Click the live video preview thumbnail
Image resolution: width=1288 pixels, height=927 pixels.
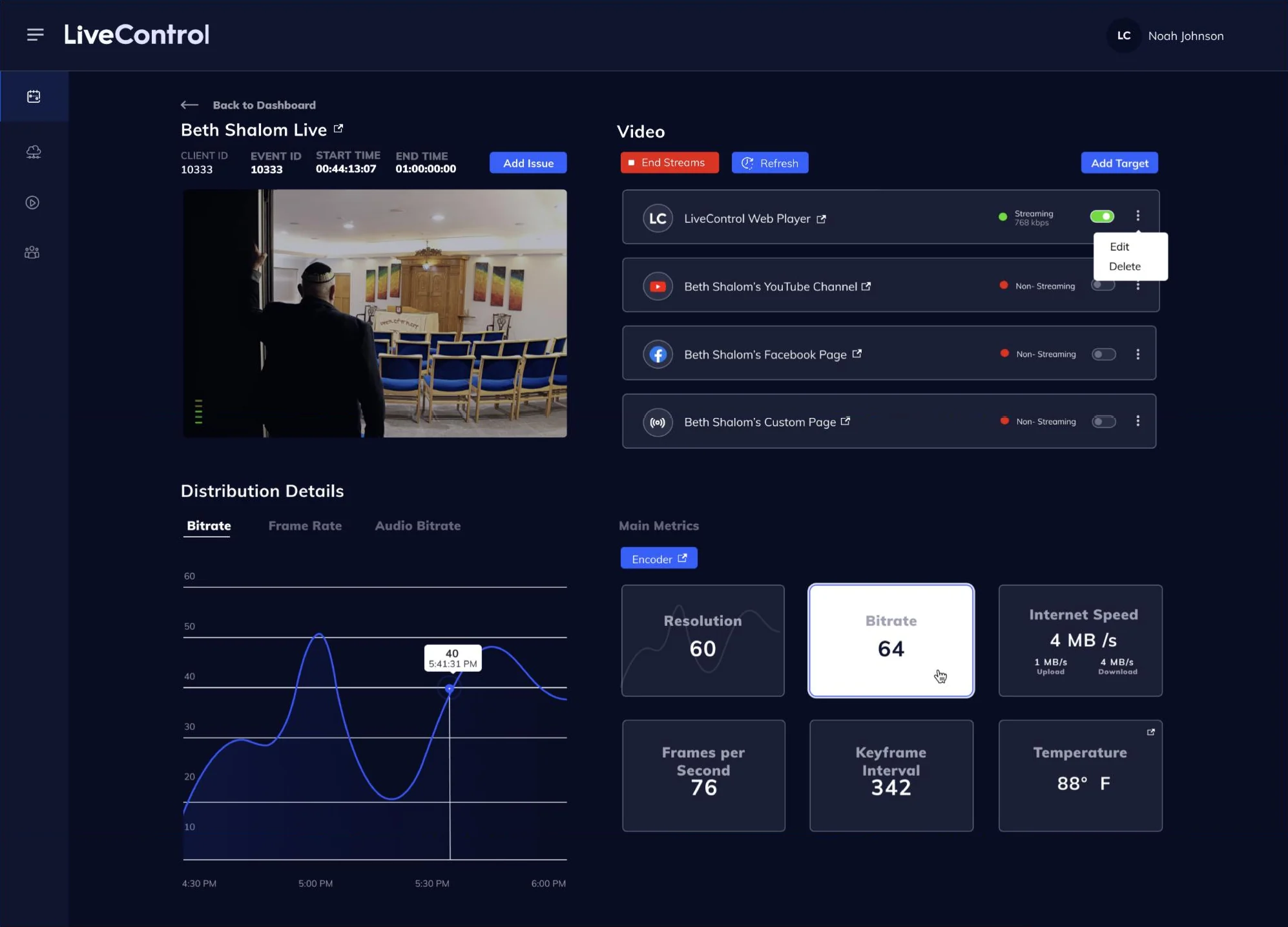pos(375,313)
